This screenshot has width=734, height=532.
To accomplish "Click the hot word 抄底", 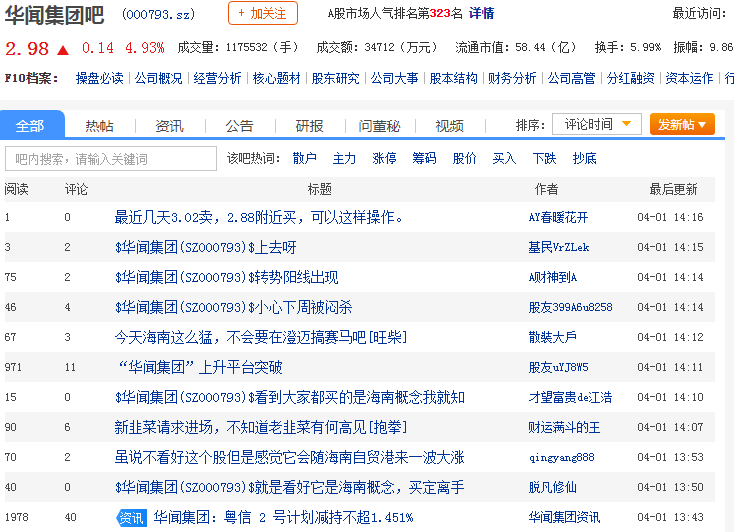I will pos(584,158).
